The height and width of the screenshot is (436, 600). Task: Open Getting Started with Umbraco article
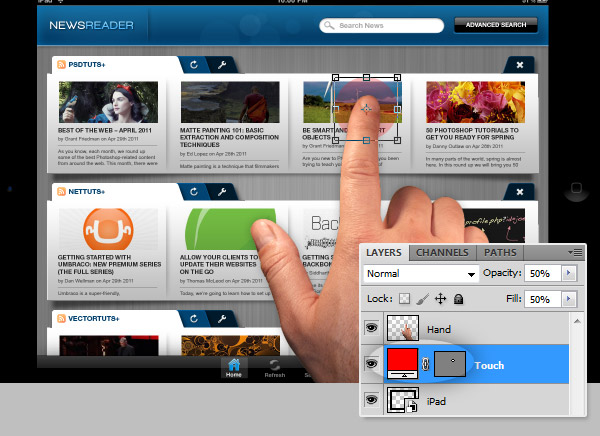[x=109, y=265]
